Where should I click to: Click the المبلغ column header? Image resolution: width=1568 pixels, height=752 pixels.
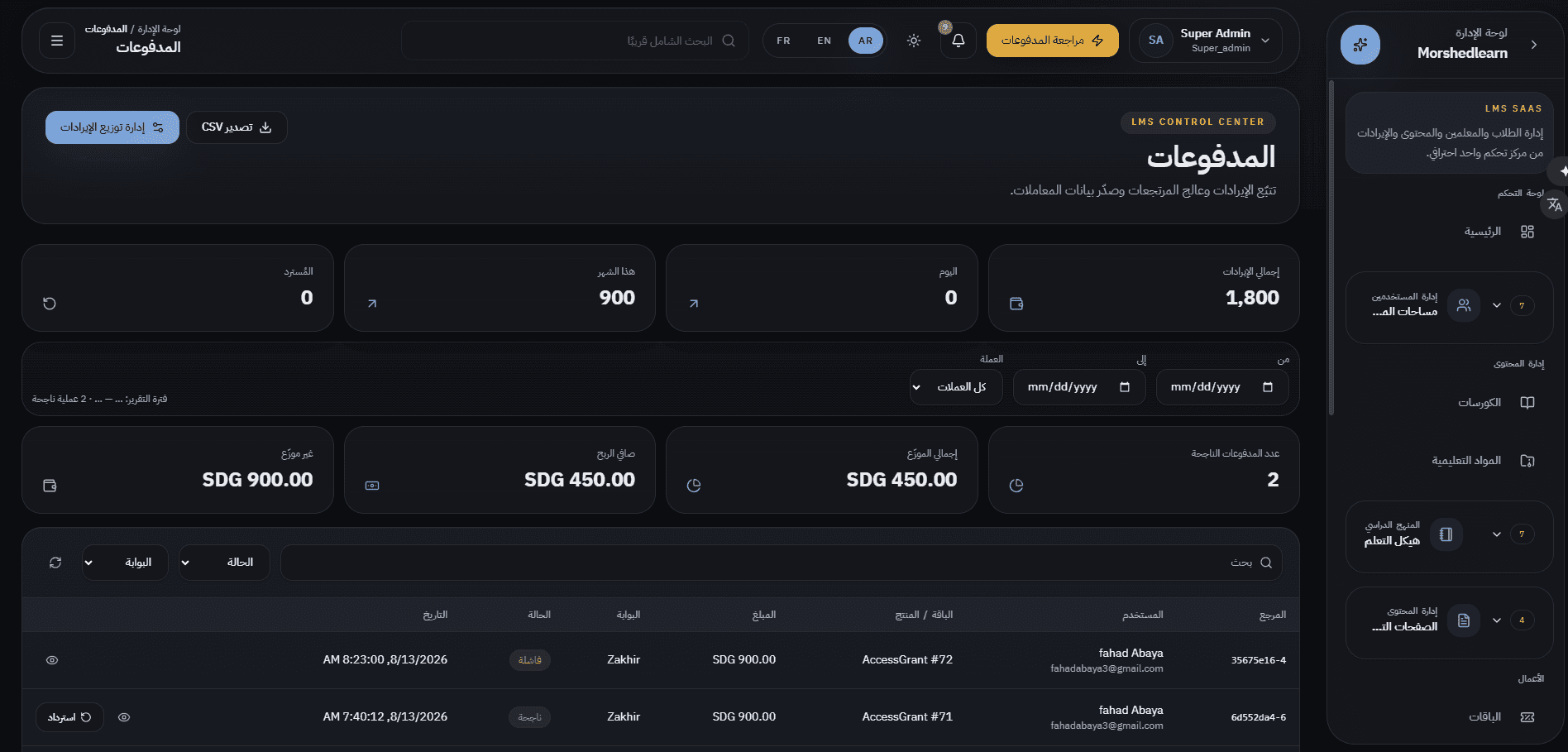764,615
